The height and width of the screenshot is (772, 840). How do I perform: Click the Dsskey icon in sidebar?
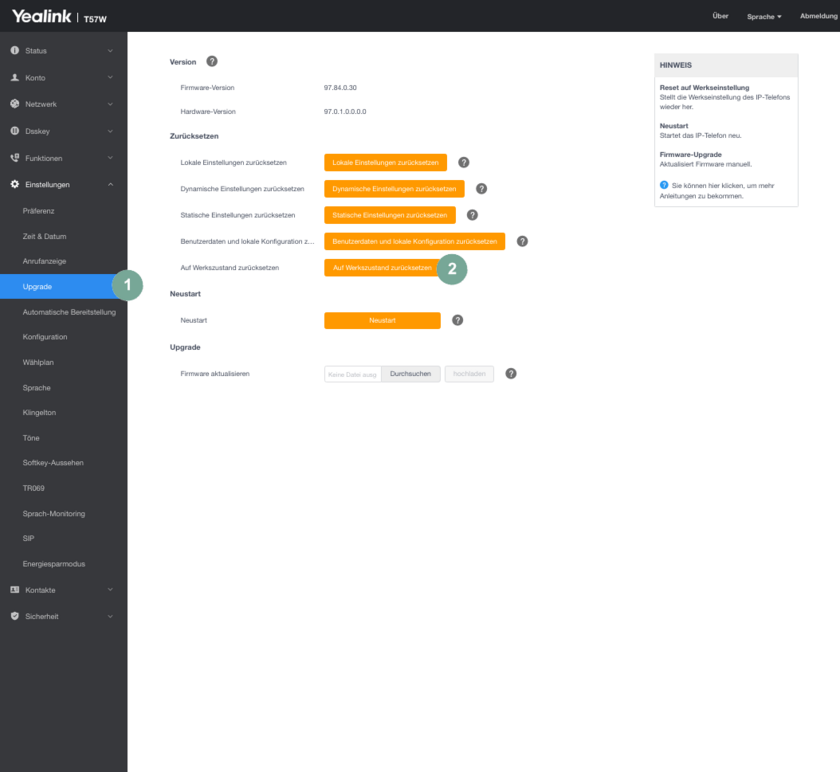coord(14,131)
